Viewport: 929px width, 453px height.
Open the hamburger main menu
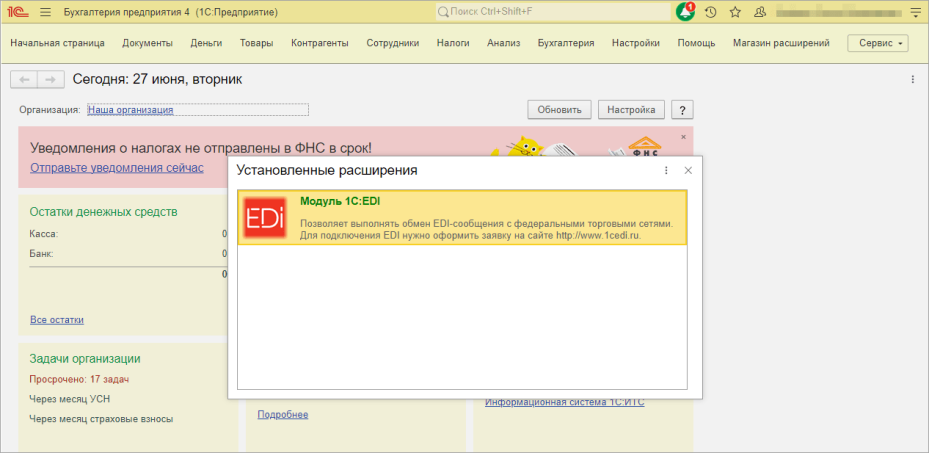(48, 12)
